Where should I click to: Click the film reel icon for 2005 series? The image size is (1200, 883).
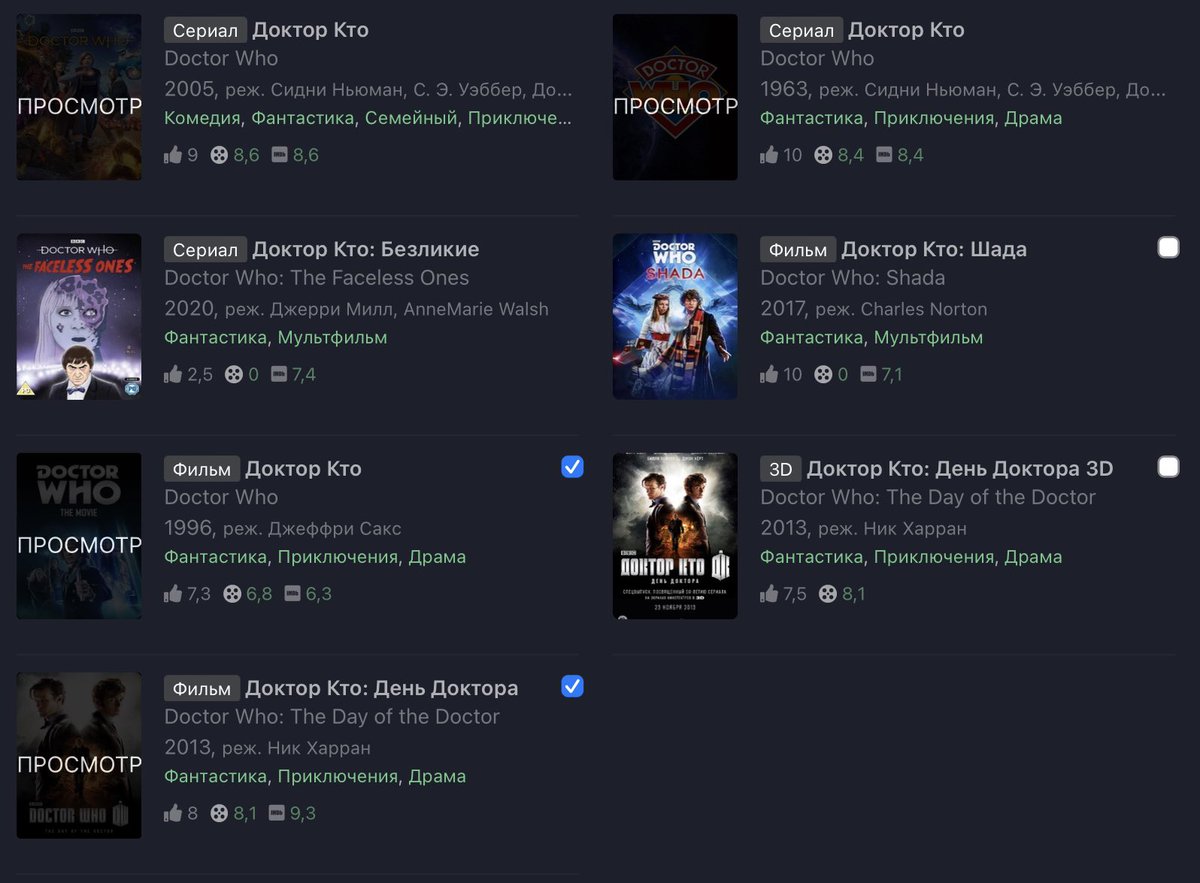tap(220, 155)
